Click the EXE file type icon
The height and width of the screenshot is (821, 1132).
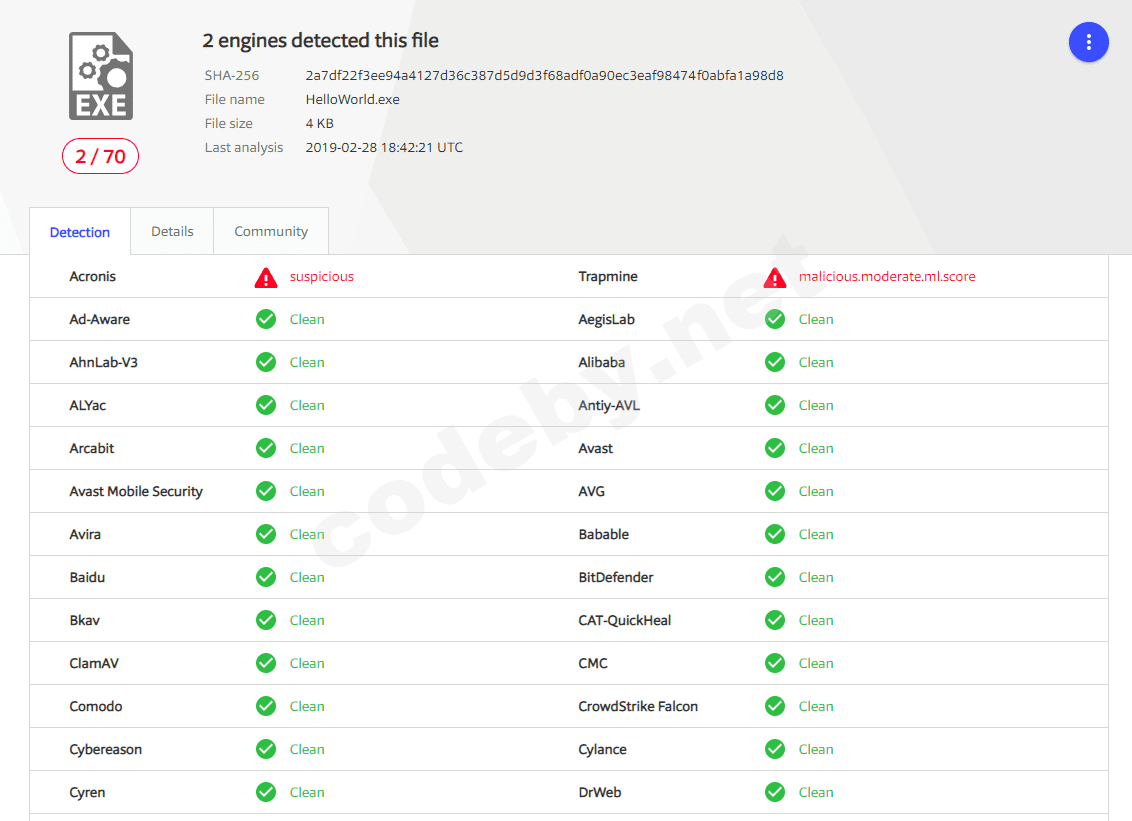click(100, 76)
